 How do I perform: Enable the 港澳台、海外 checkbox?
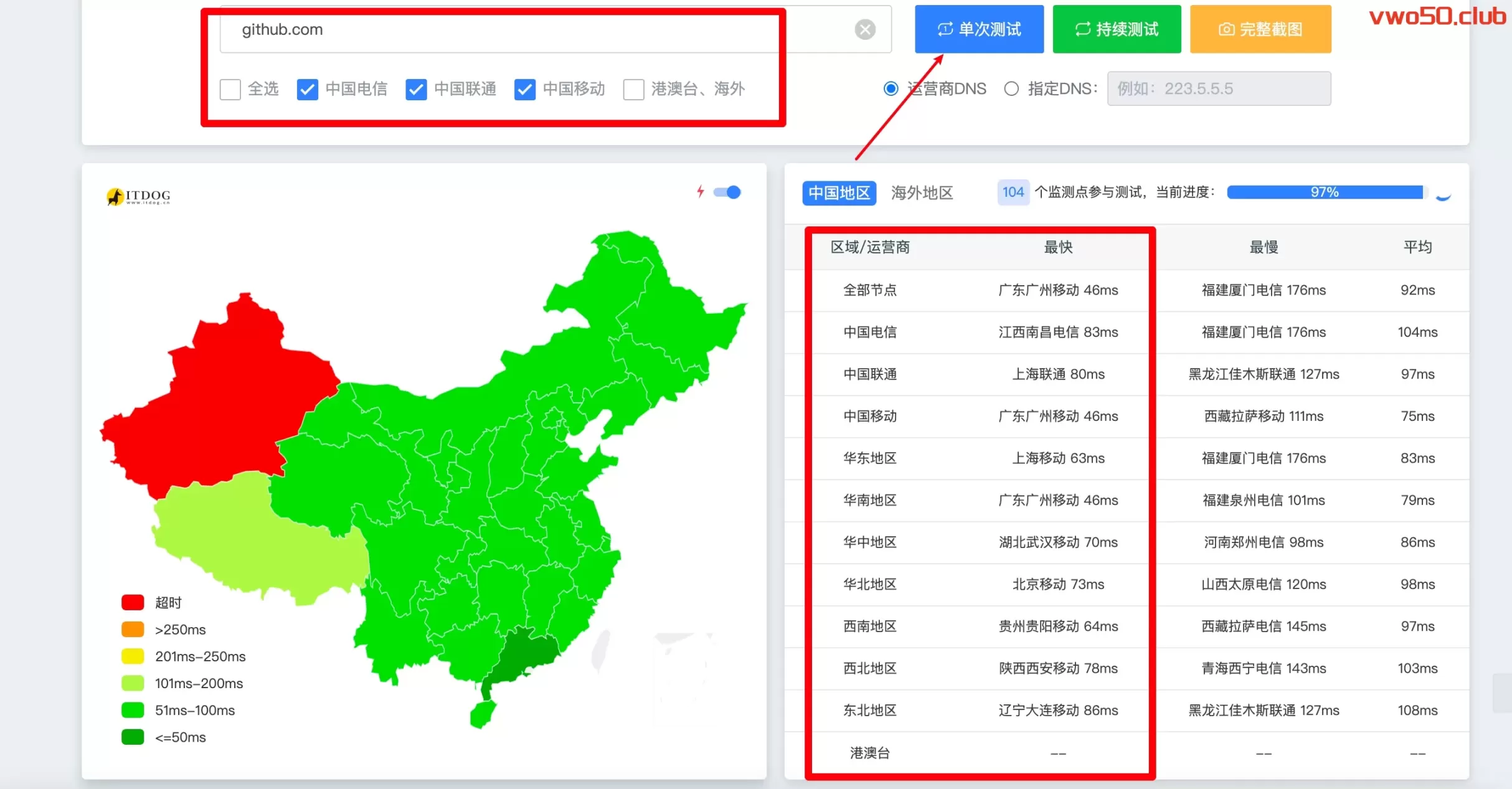(x=633, y=89)
